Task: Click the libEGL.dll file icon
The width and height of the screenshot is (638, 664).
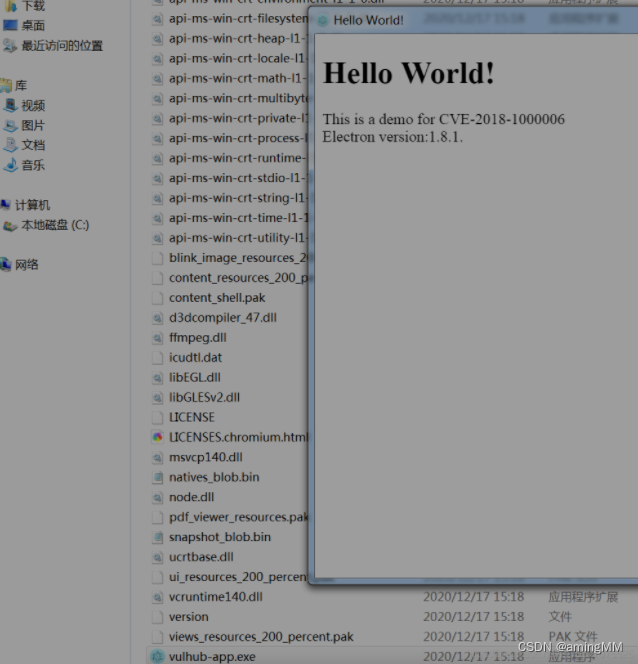Action: coord(157,377)
